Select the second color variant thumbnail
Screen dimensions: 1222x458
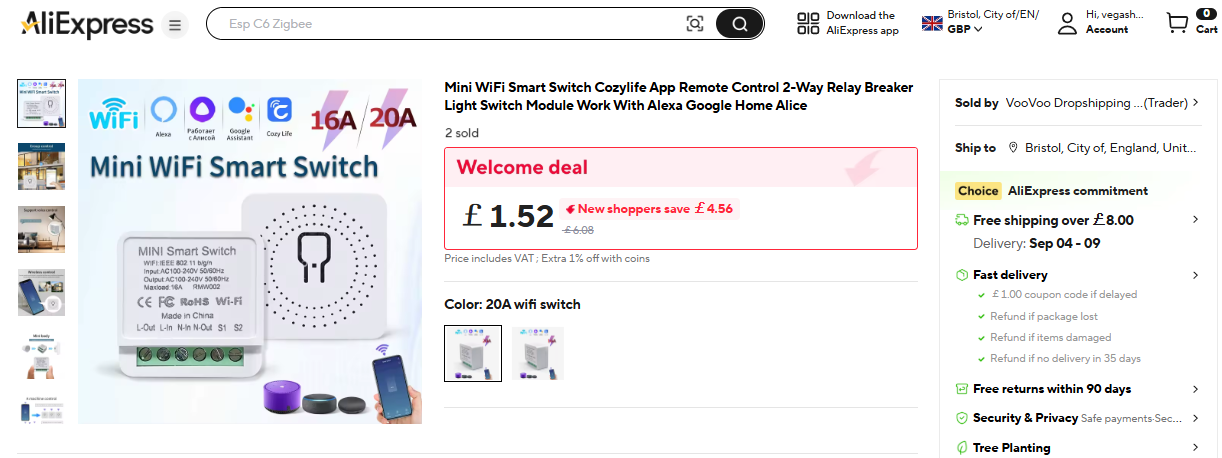[538, 353]
